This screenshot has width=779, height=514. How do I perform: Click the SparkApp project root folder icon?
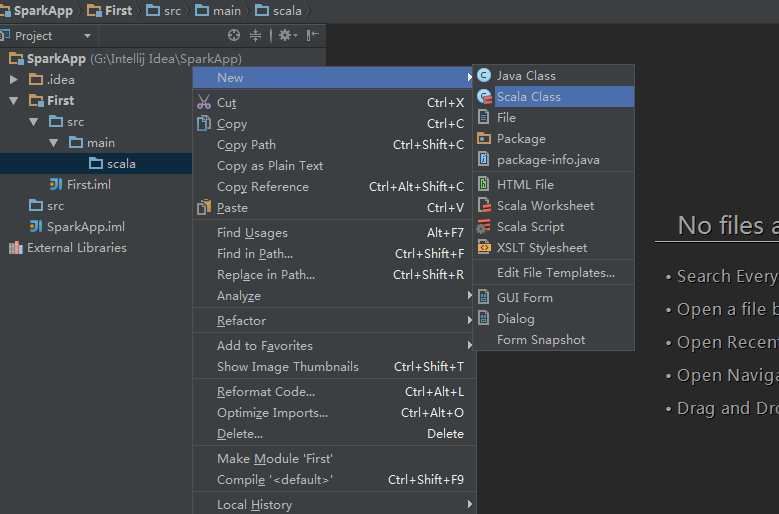pos(16,59)
